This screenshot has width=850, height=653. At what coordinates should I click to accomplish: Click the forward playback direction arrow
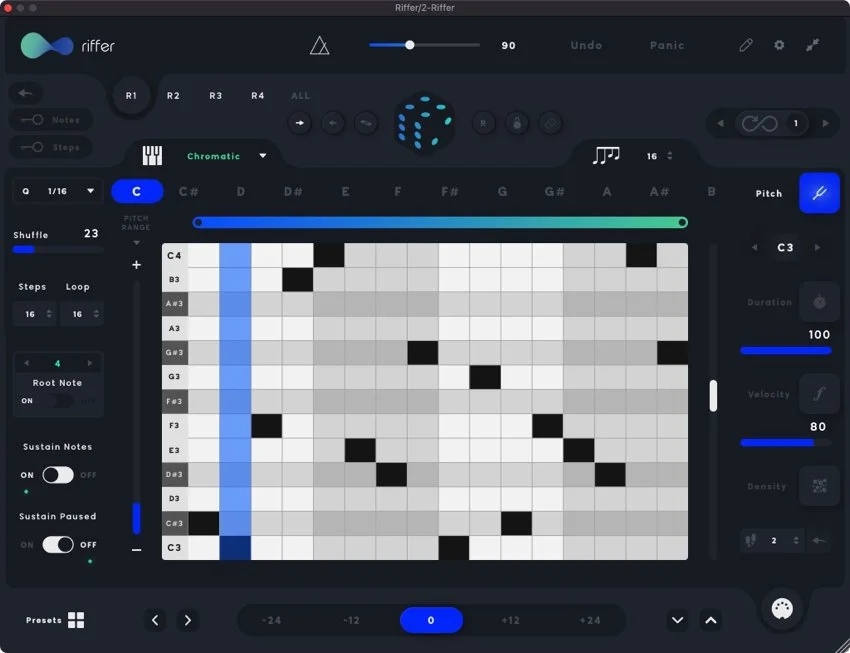pyautogui.click(x=300, y=123)
